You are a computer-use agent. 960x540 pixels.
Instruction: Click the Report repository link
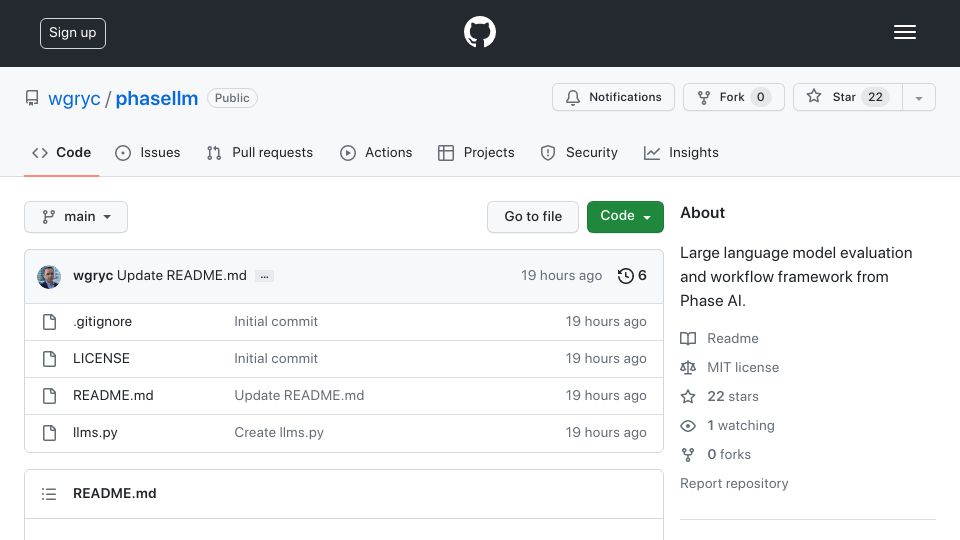coord(734,484)
